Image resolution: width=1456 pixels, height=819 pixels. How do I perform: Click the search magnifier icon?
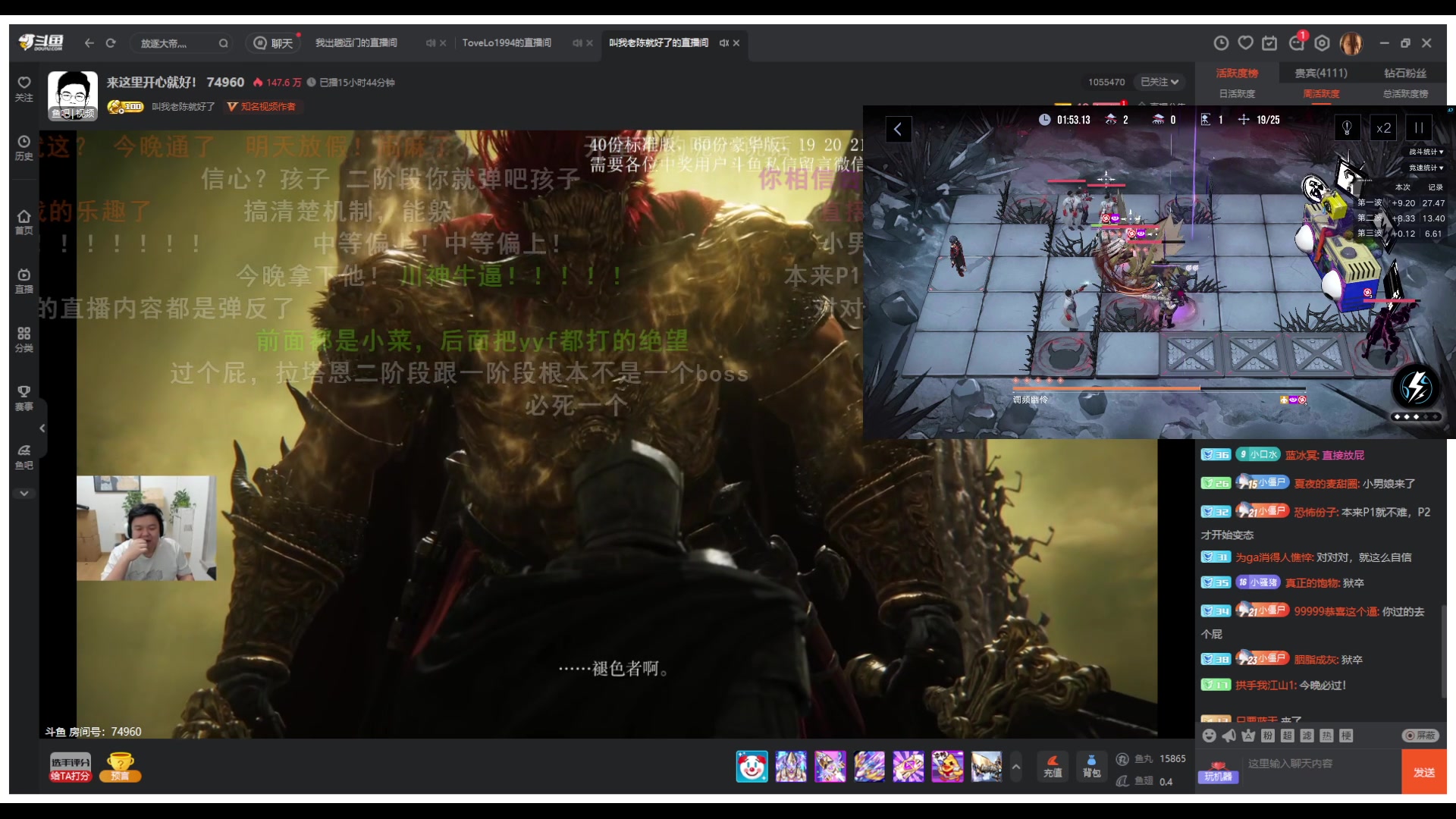point(223,43)
